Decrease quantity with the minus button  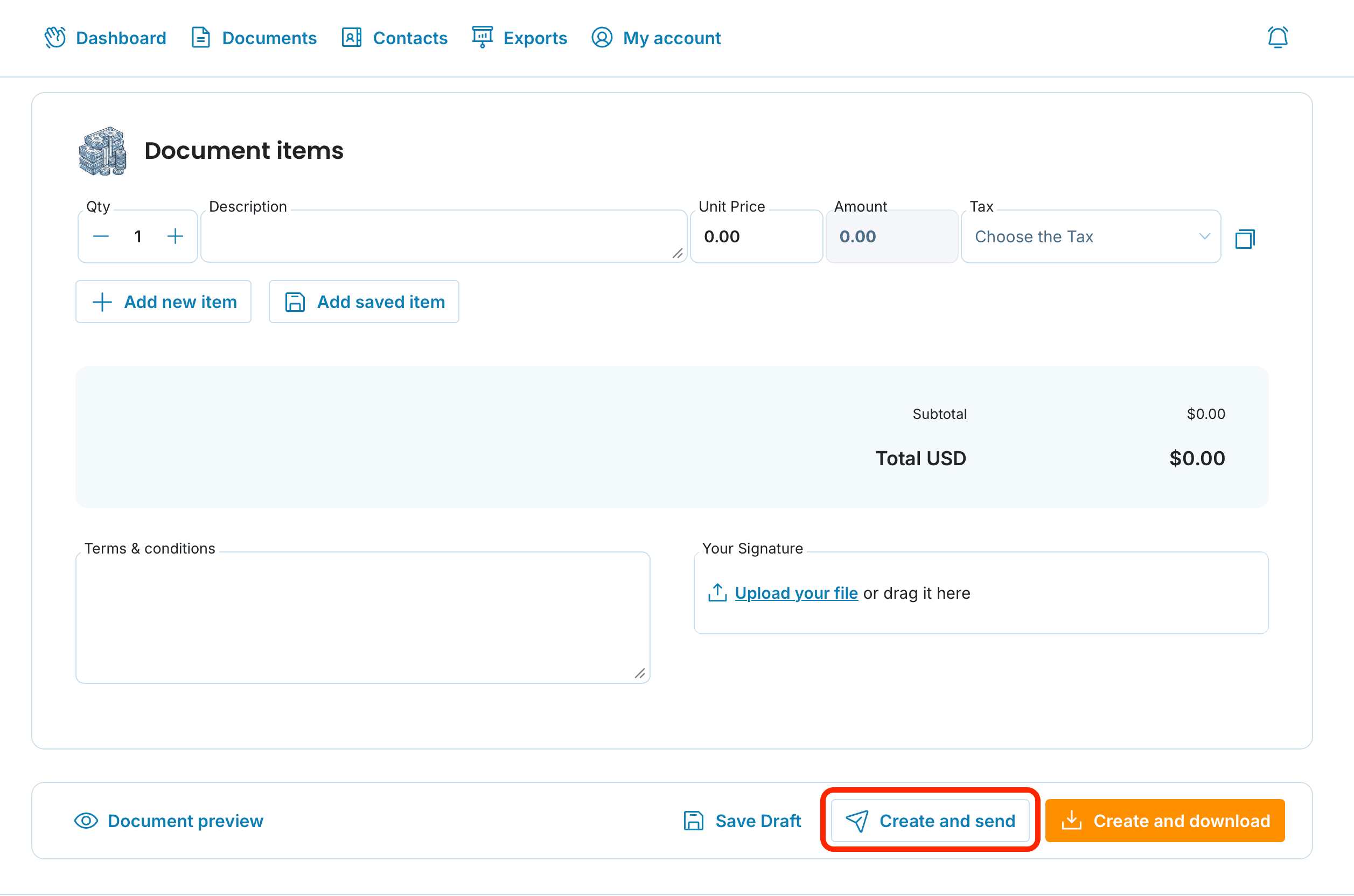click(101, 236)
